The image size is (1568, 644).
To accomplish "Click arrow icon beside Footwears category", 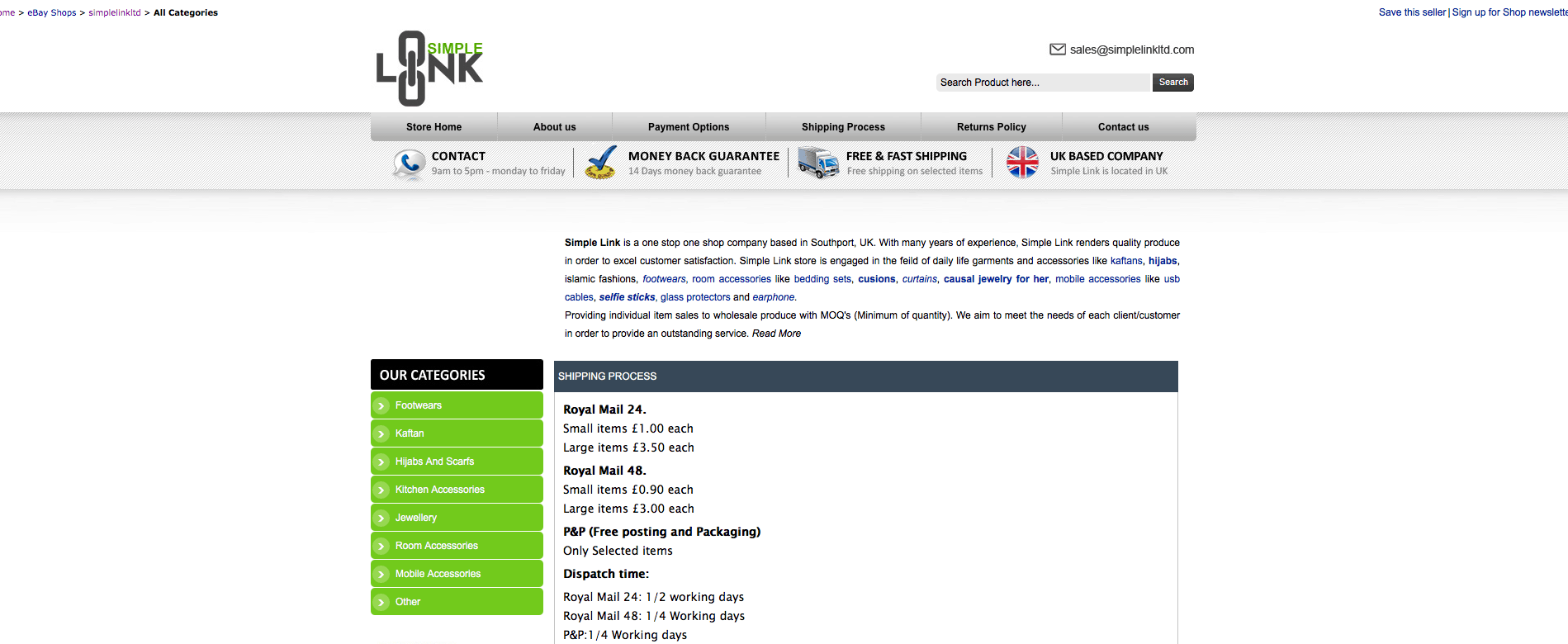I will pyautogui.click(x=381, y=405).
